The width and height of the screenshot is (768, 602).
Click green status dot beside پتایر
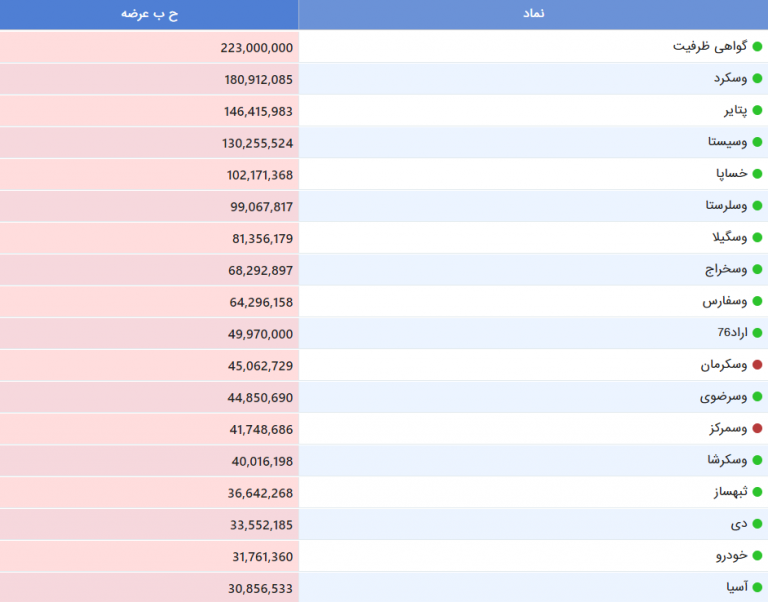(x=757, y=111)
